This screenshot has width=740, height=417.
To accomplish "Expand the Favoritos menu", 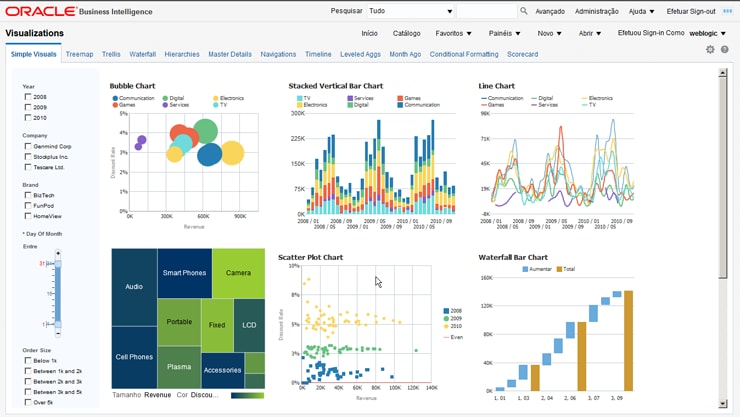I will tap(454, 33).
